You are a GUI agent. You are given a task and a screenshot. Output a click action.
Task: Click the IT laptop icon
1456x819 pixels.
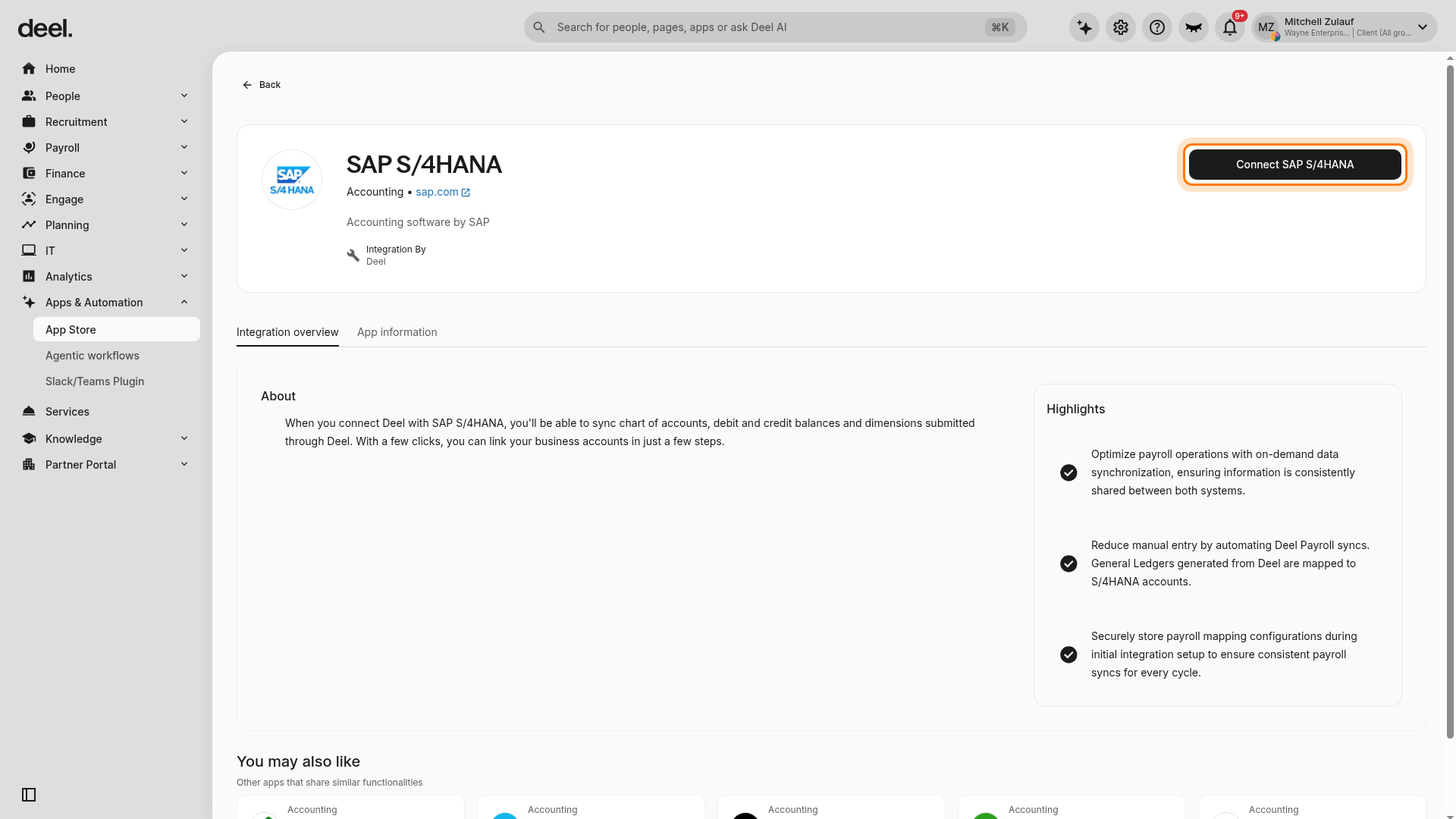pyautogui.click(x=29, y=251)
